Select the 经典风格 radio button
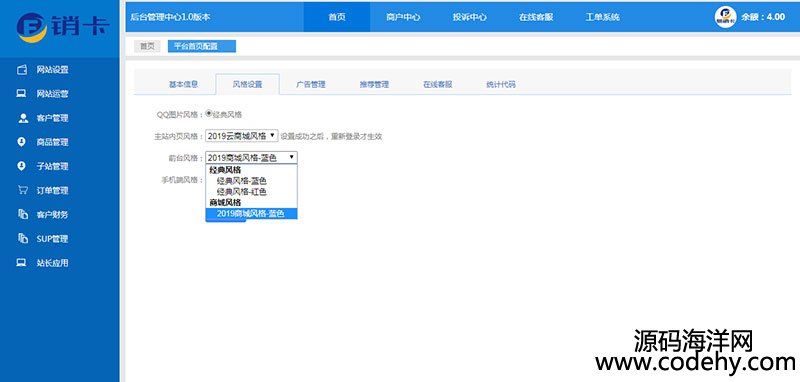The height and width of the screenshot is (382, 800). (x=209, y=114)
